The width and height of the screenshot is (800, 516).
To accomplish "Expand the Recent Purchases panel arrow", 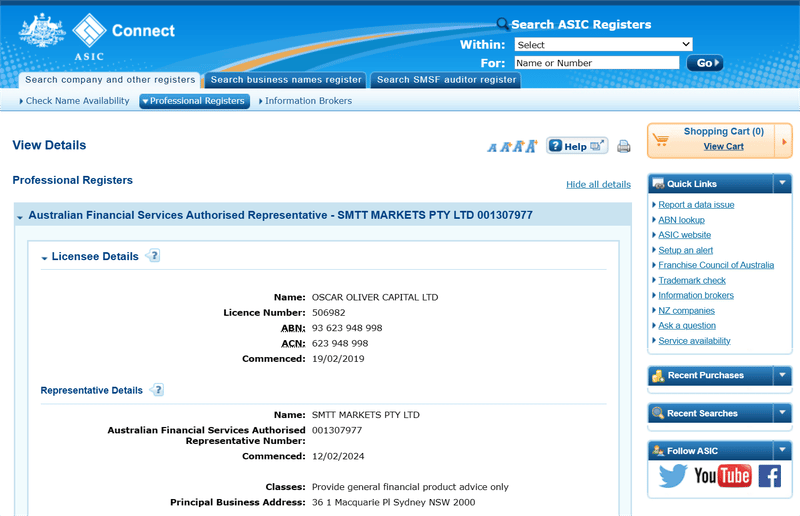I will [x=782, y=375].
